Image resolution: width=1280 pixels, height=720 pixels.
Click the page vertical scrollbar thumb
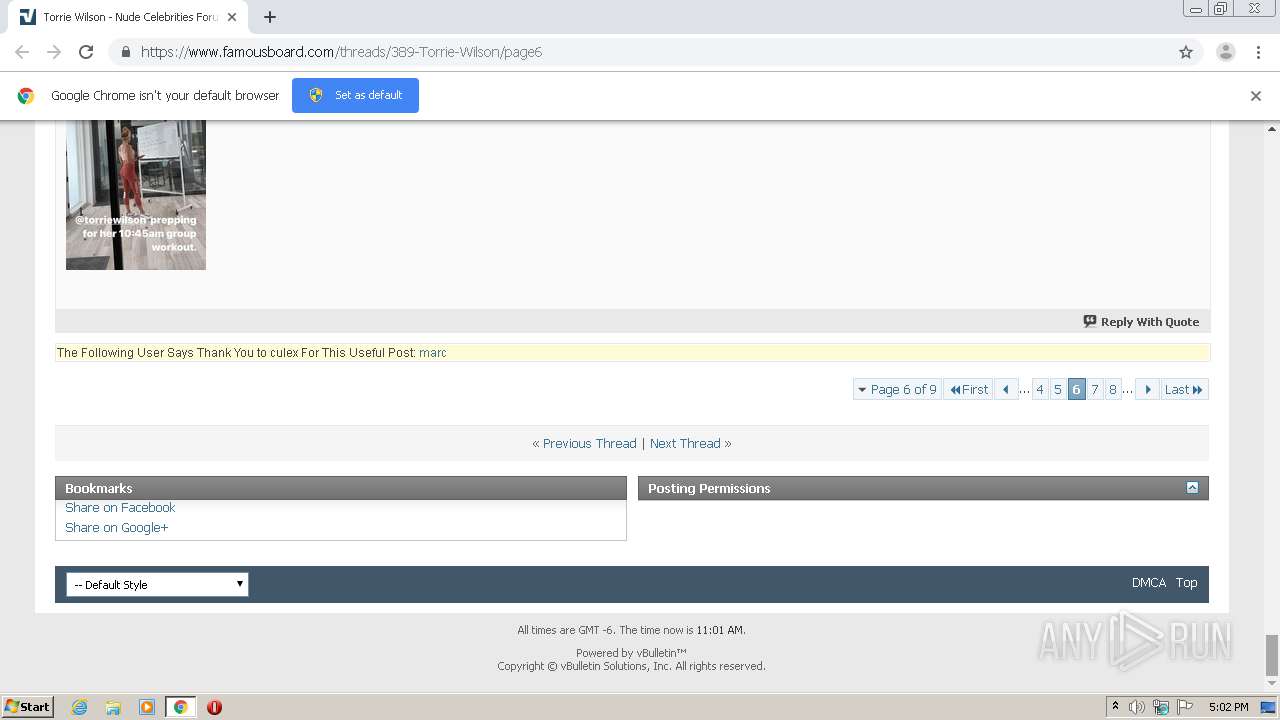click(1272, 655)
